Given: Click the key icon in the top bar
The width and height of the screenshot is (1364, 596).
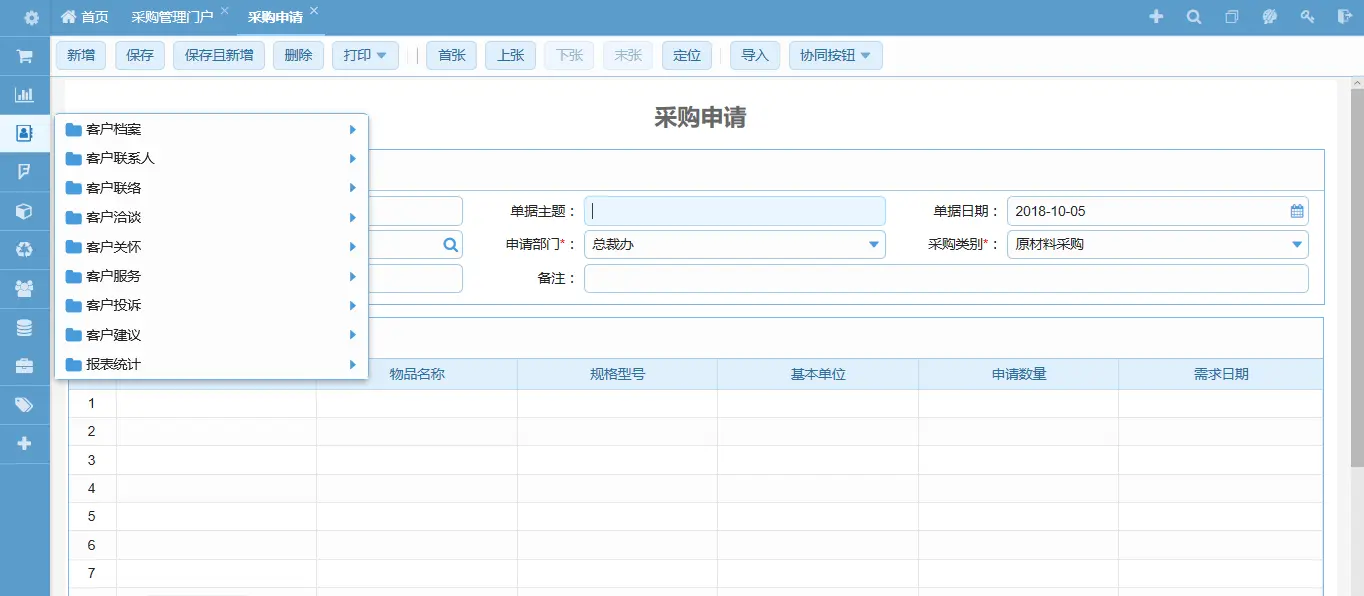Looking at the screenshot, I should click(1306, 17).
